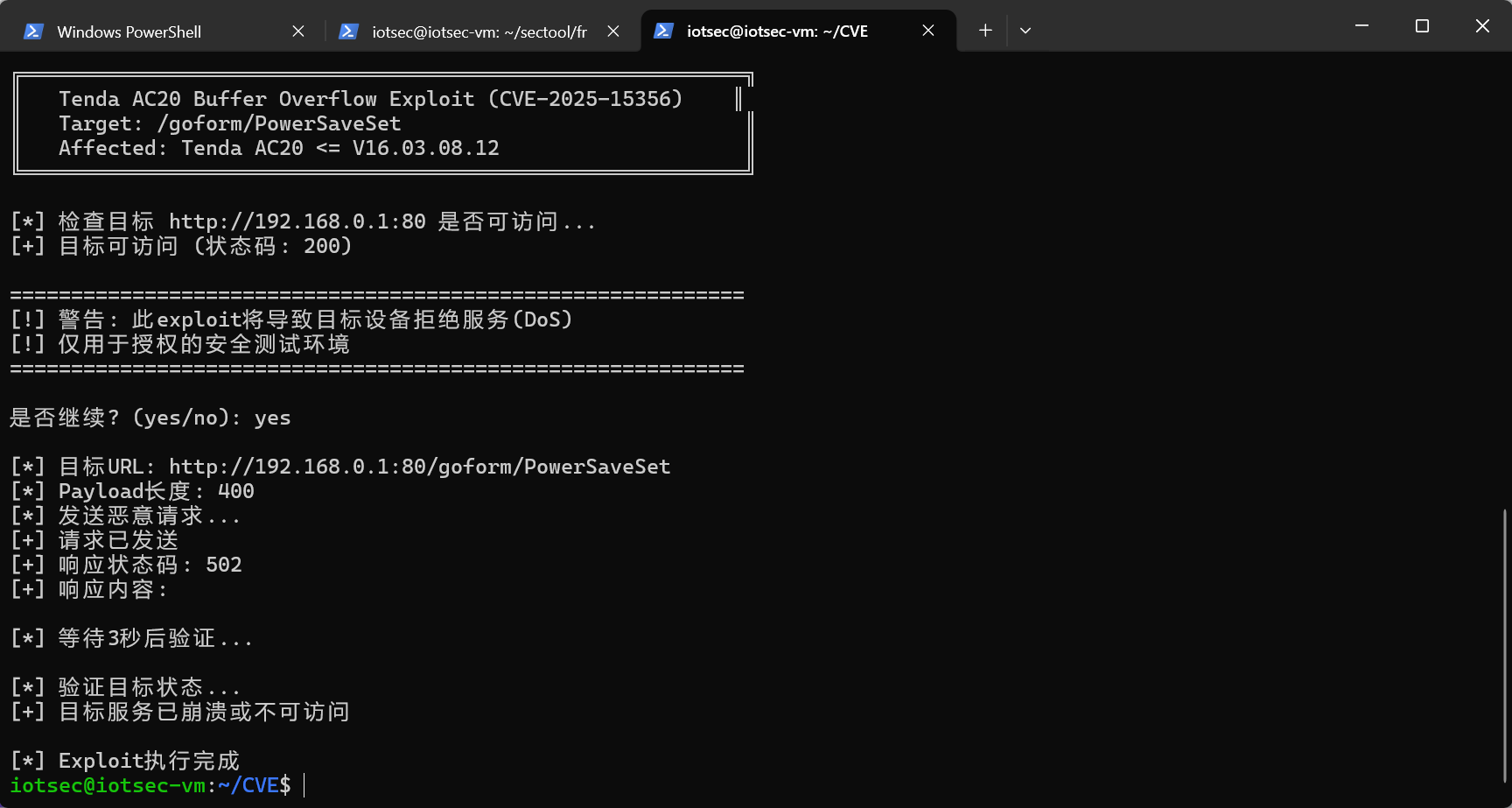Click the '验证目标状态...' line
The height and width of the screenshot is (808, 1512).
pyautogui.click(x=125, y=687)
